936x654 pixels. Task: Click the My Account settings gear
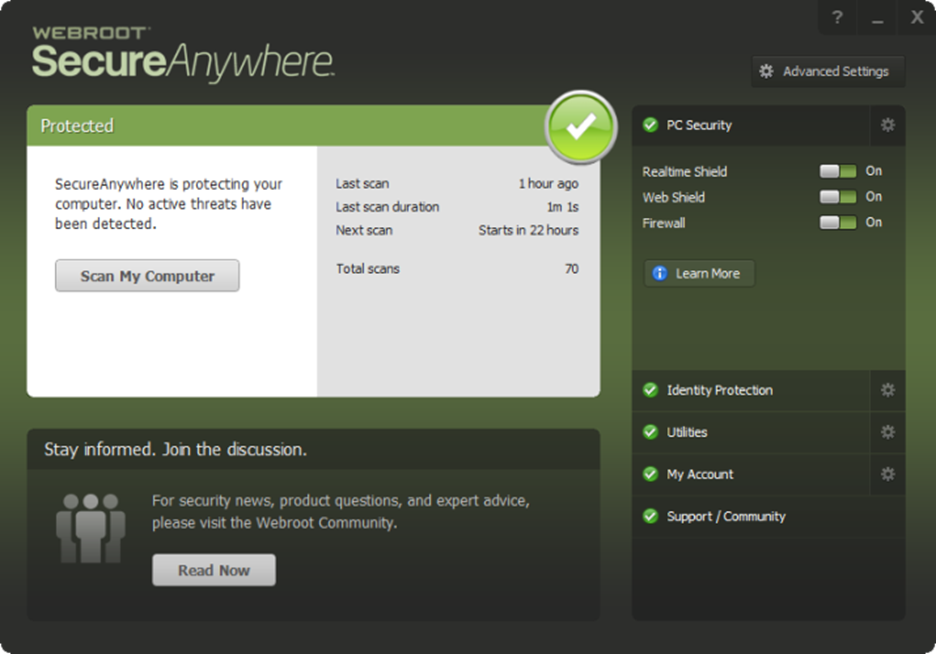pos(887,474)
